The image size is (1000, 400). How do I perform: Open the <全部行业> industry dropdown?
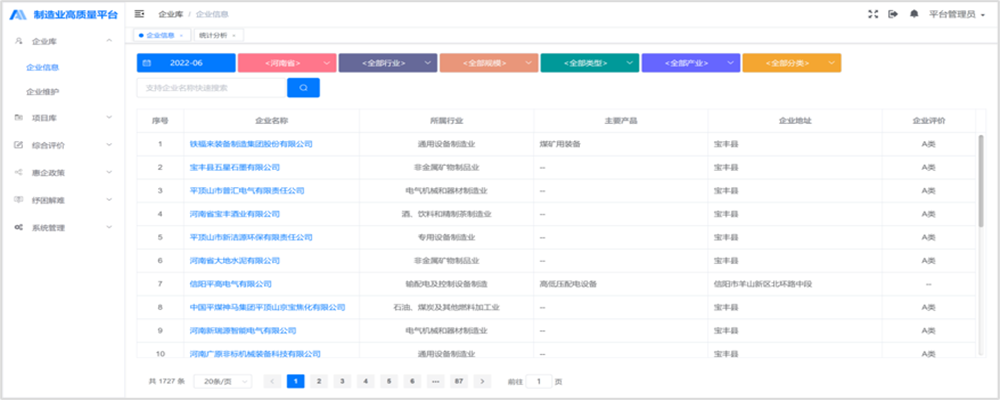click(388, 63)
